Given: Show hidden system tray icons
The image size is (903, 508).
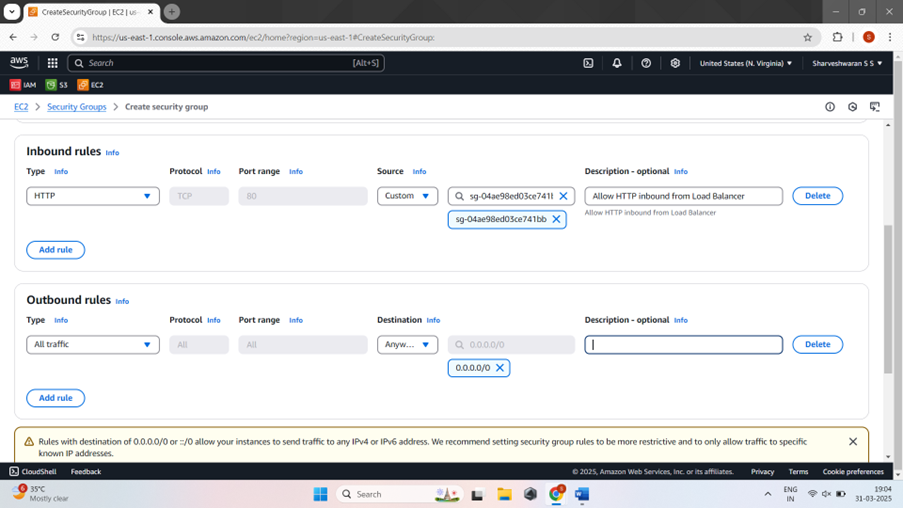Looking at the screenshot, I should click(x=768, y=494).
